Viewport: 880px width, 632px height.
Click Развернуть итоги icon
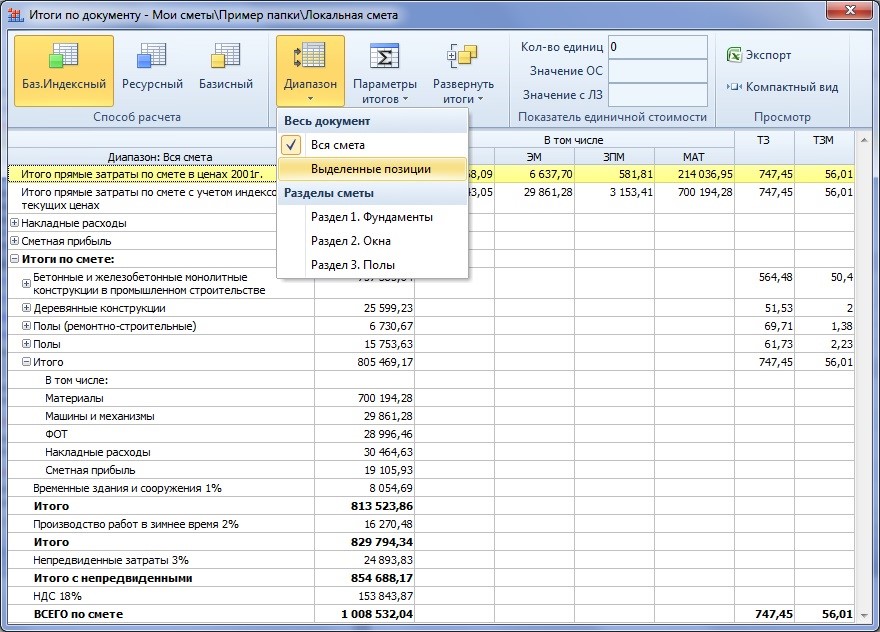[462, 56]
